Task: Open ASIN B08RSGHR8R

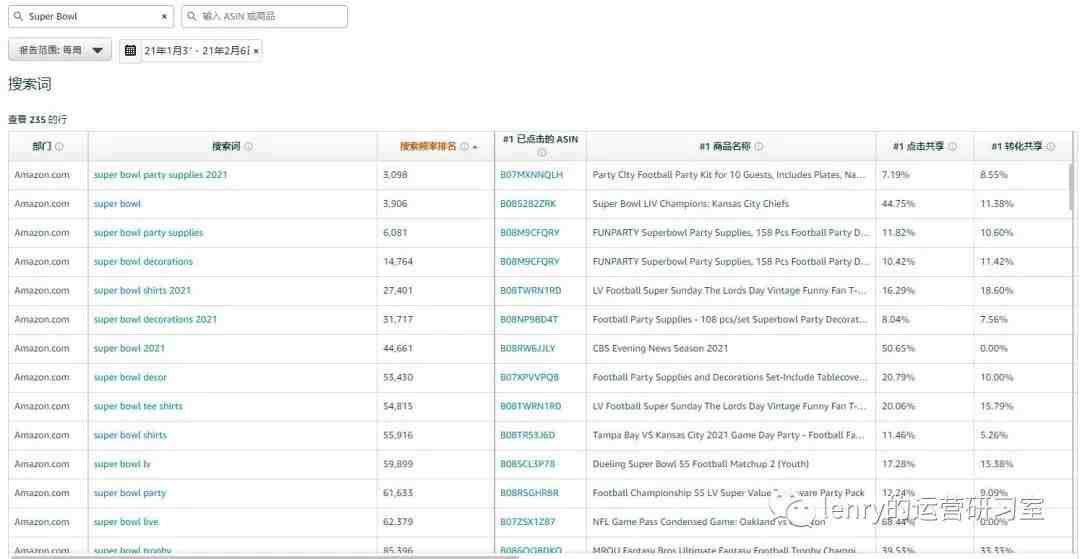Action: point(530,493)
